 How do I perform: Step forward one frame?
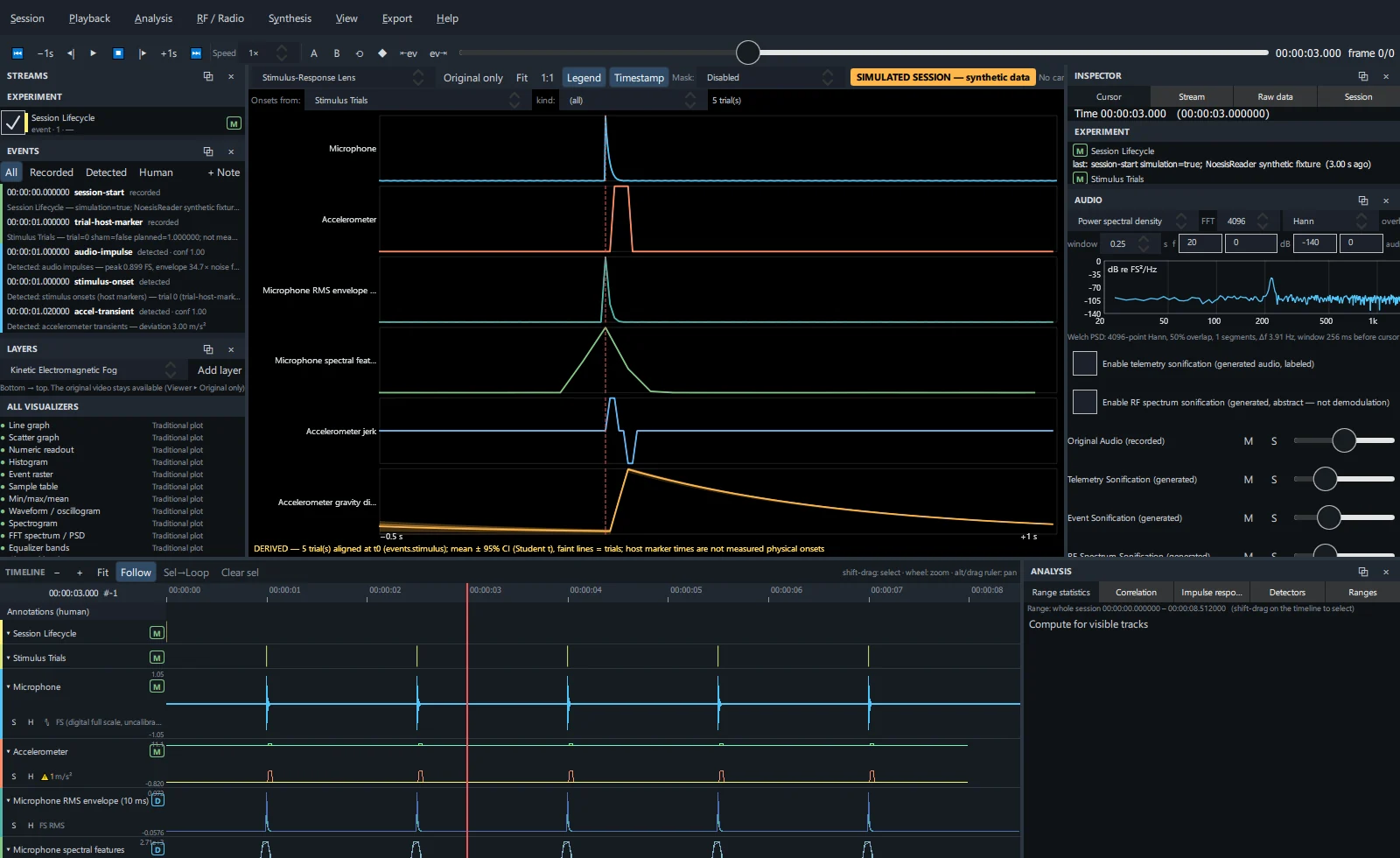tap(143, 53)
